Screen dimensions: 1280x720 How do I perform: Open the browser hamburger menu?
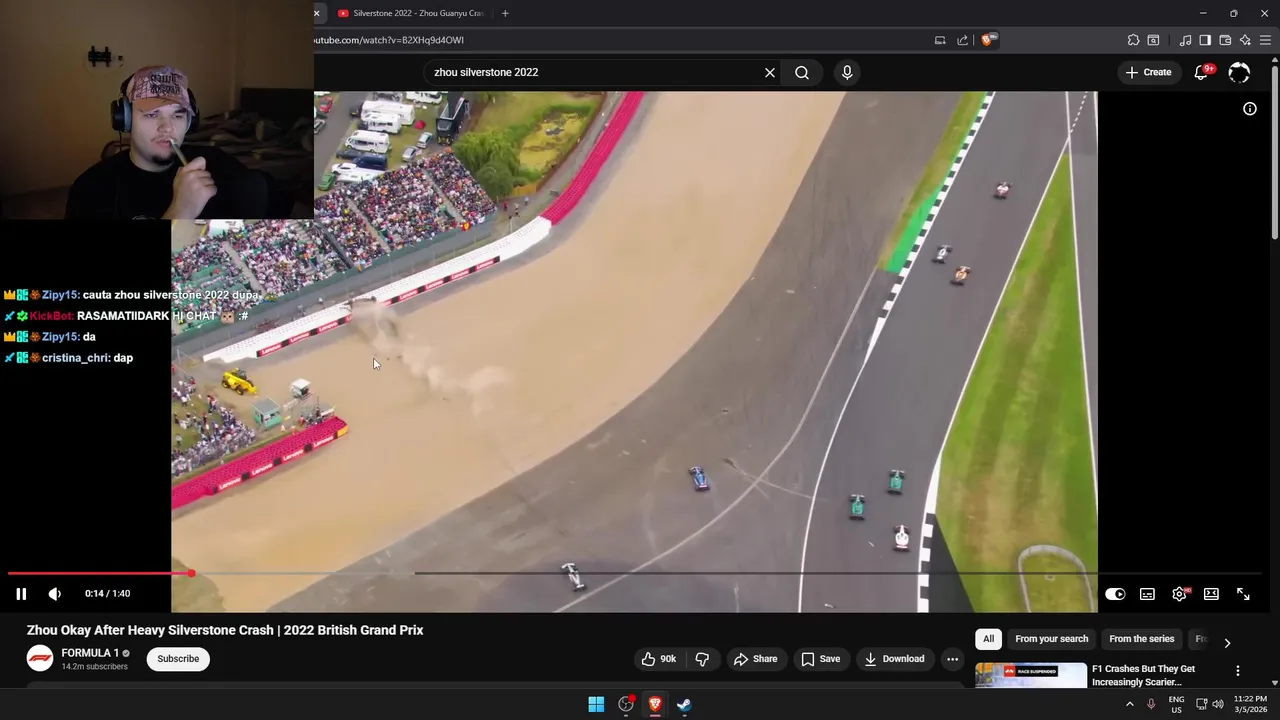1266,40
